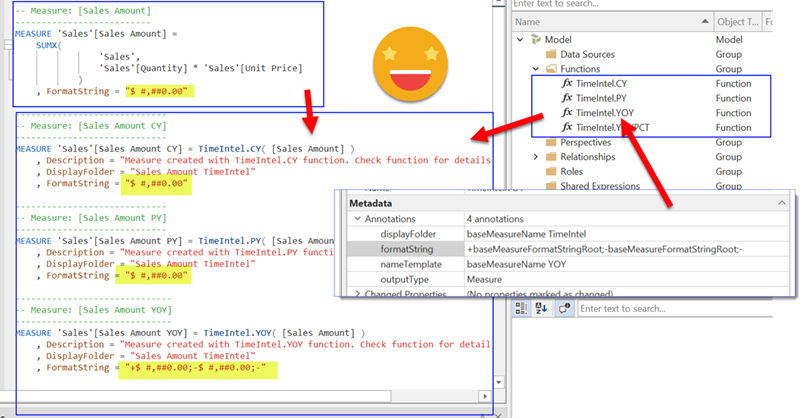Collapse the Model tree node

point(521,39)
